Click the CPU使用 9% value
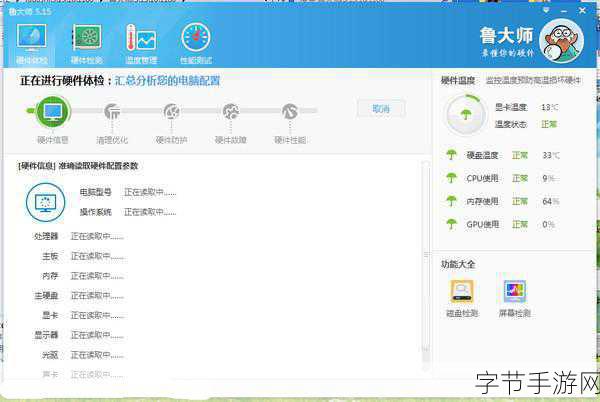Screen dimensions: 600x402 point(548,178)
